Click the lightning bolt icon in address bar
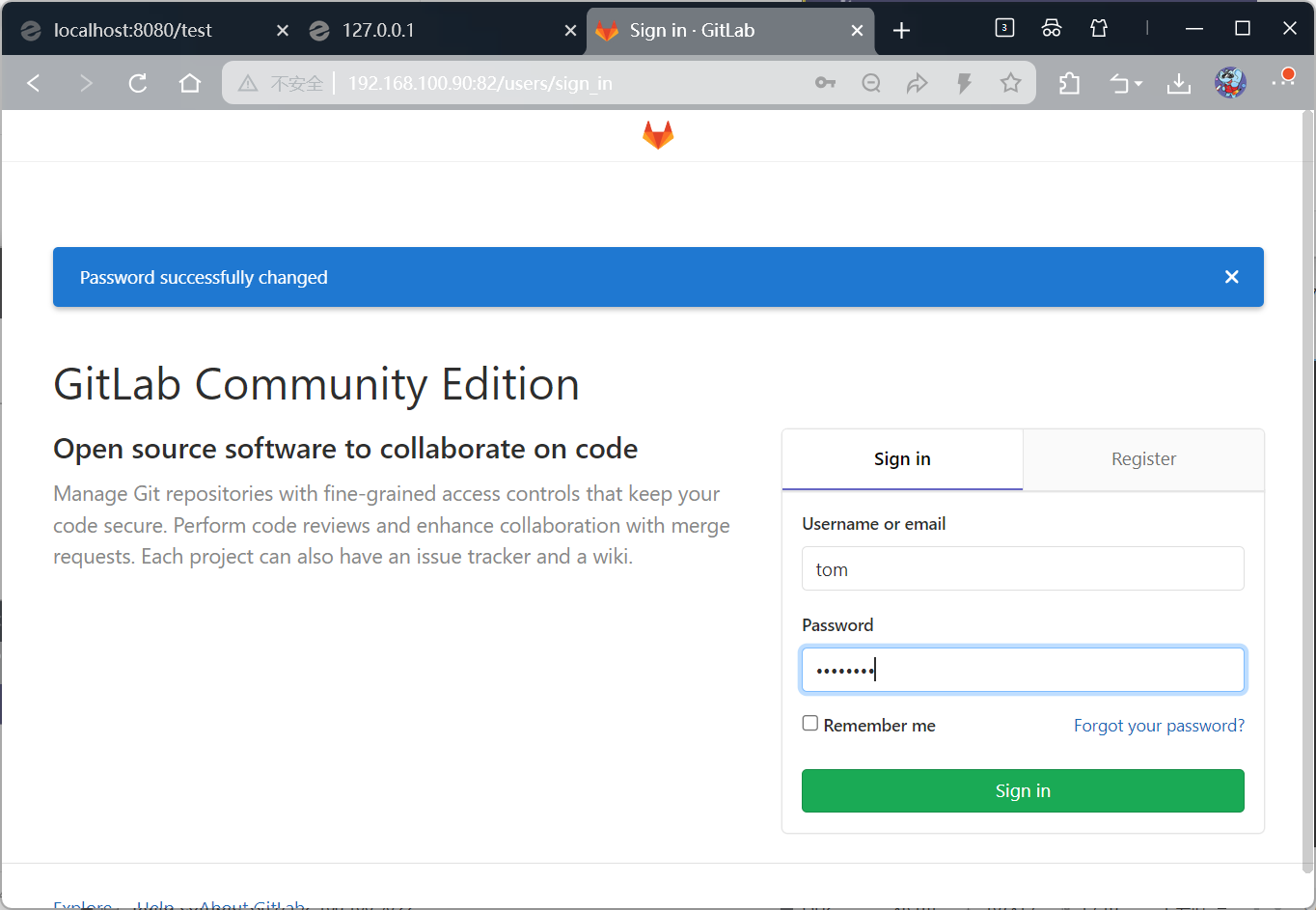This screenshot has width=1316, height=910. point(964,83)
